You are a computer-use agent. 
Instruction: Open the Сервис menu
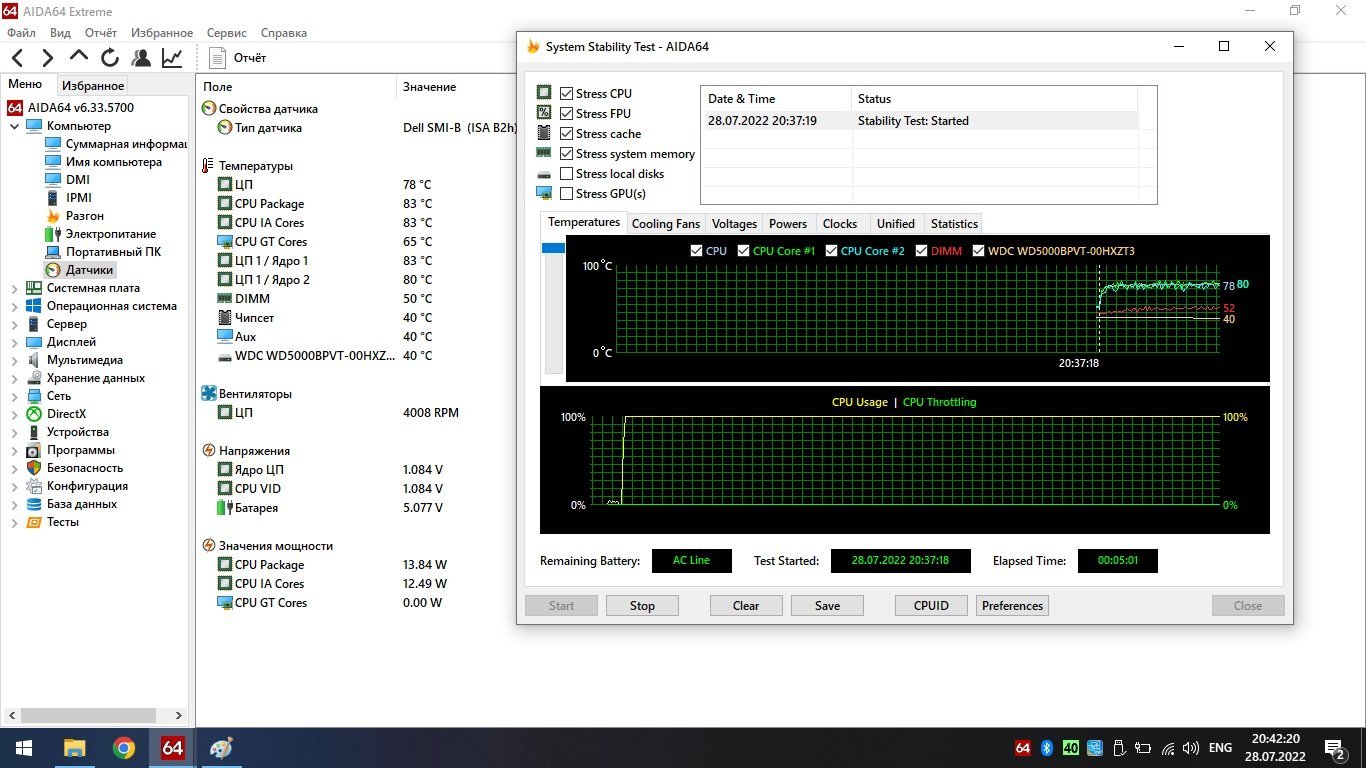227,32
